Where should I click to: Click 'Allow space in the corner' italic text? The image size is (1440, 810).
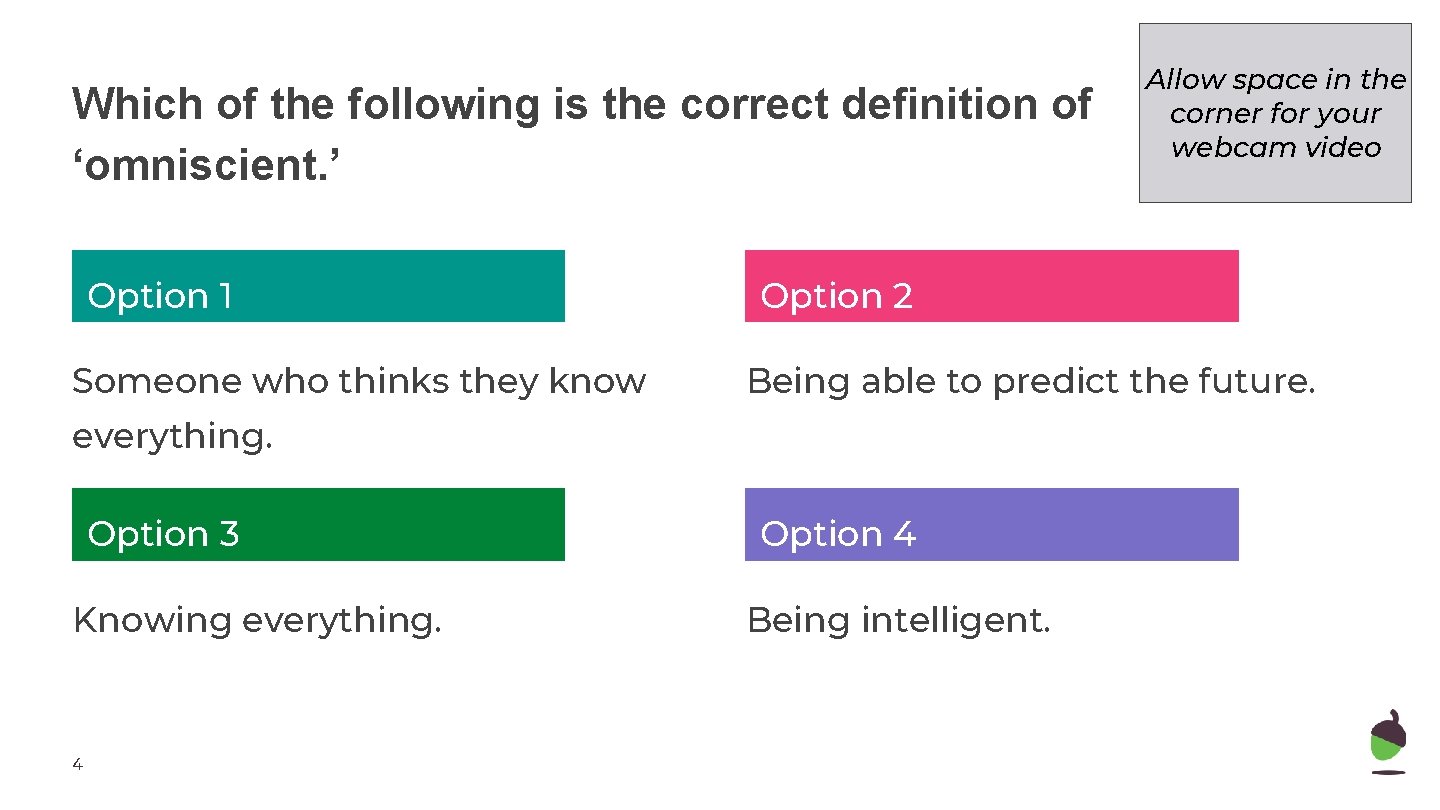pyautogui.click(x=1275, y=96)
